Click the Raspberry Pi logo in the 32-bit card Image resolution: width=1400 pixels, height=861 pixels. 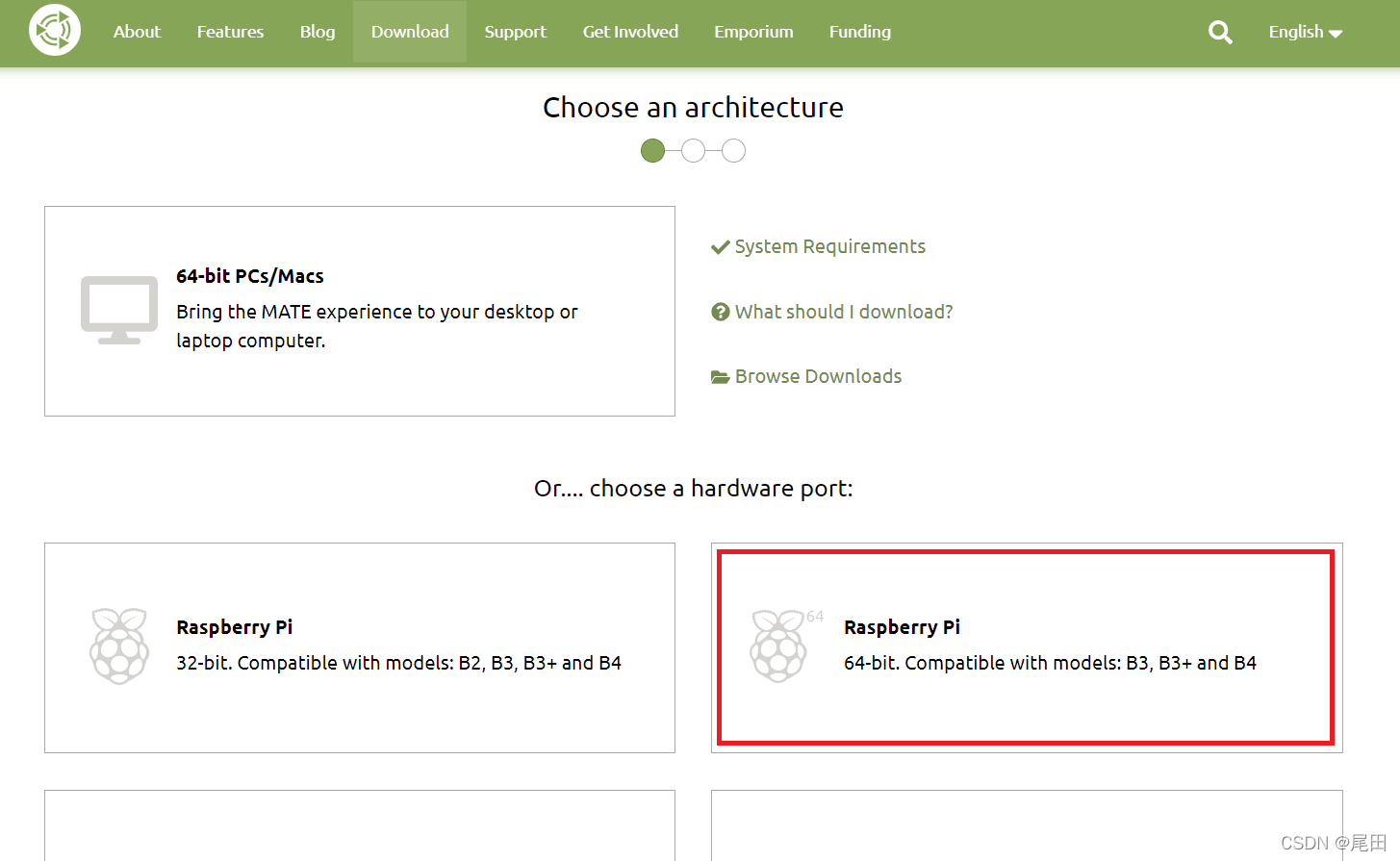pos(119,646)
